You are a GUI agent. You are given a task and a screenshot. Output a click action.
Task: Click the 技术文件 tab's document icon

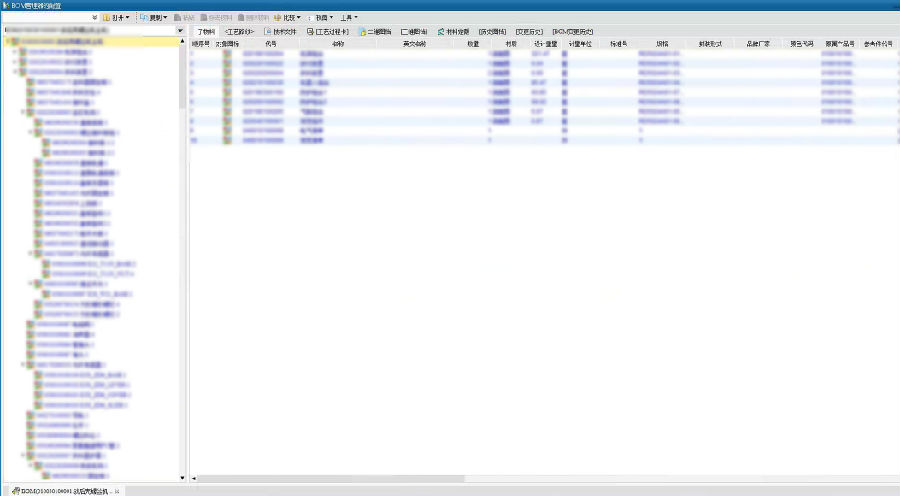[x=268, y=32]
